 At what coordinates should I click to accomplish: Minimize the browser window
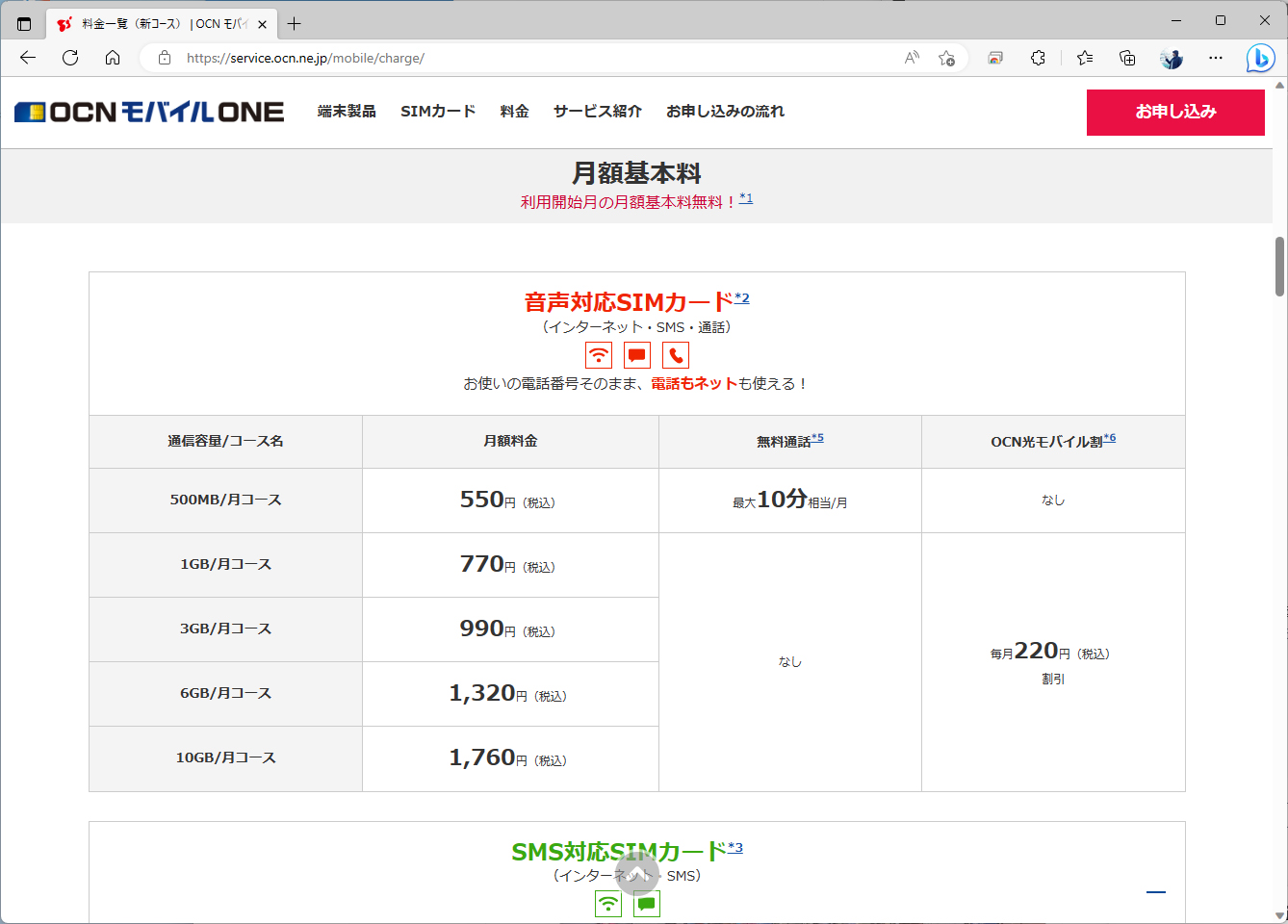1176,20
